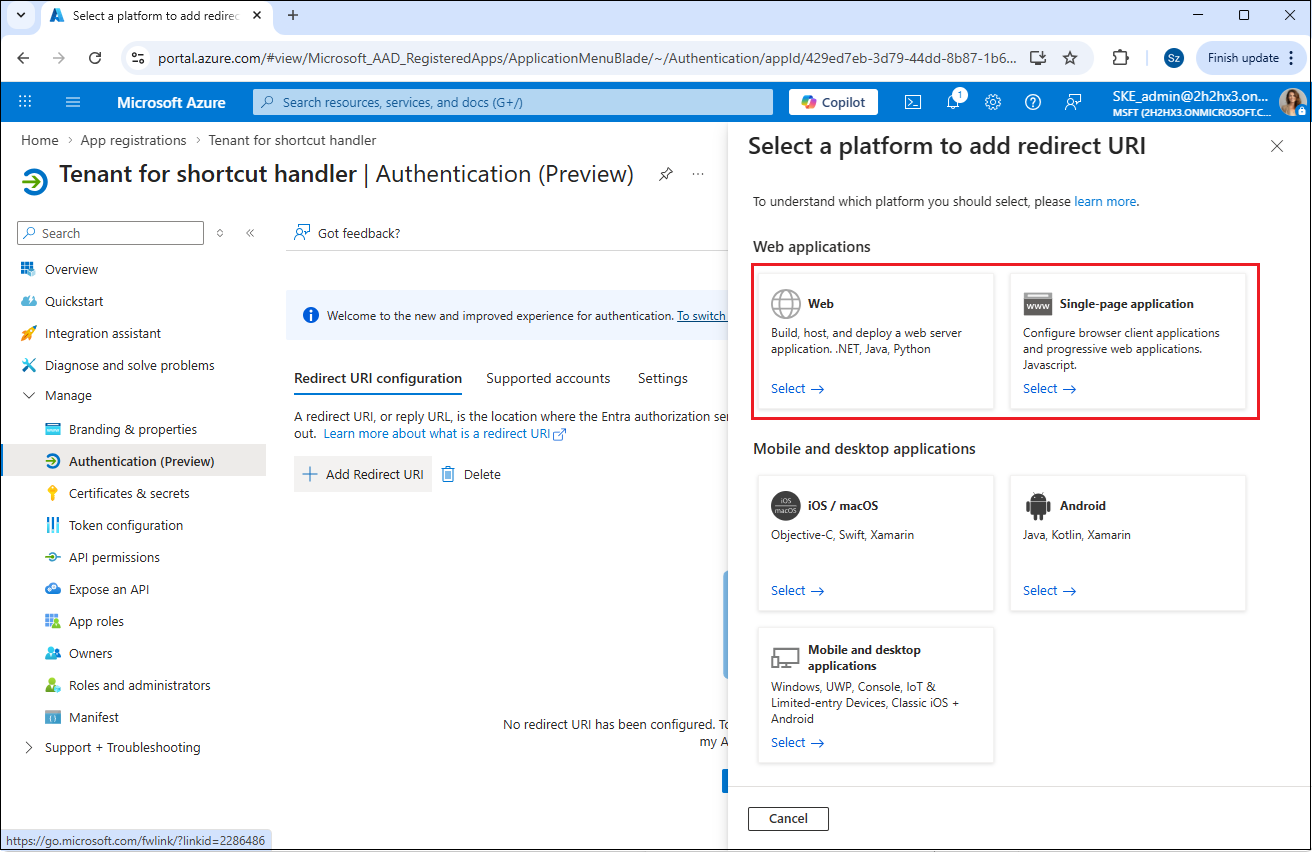Switch to Supported accounts tab
The width and height of the screenshot is (1312, 852).
tap(548, 379)
